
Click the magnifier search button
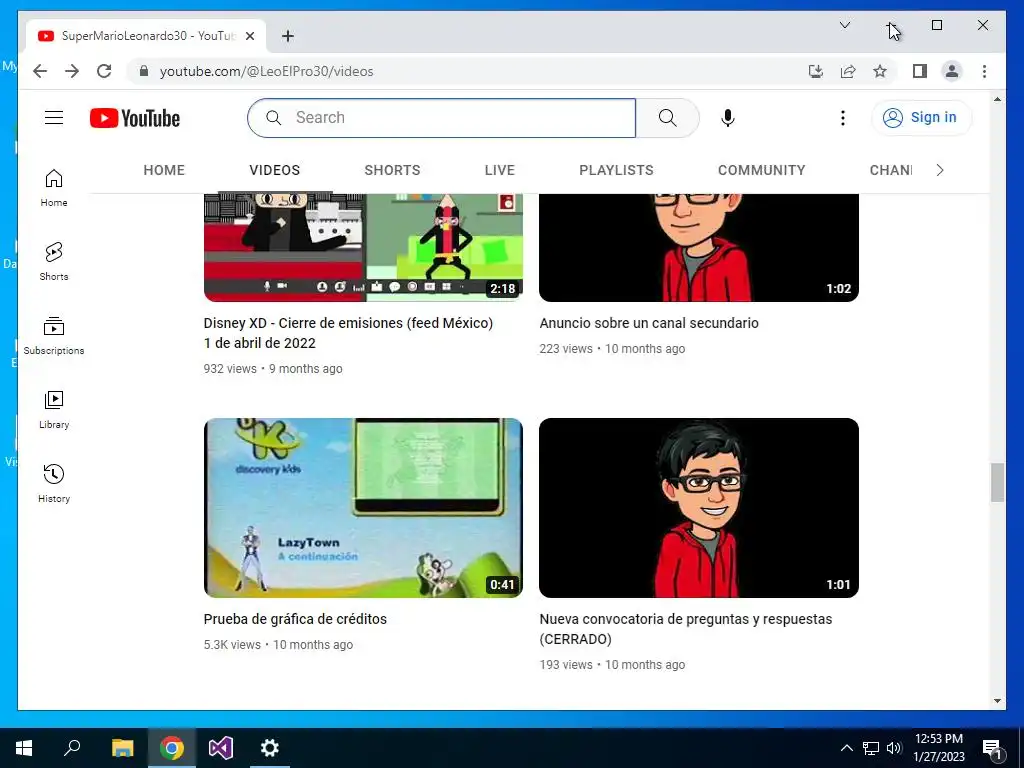click(667, 118)
